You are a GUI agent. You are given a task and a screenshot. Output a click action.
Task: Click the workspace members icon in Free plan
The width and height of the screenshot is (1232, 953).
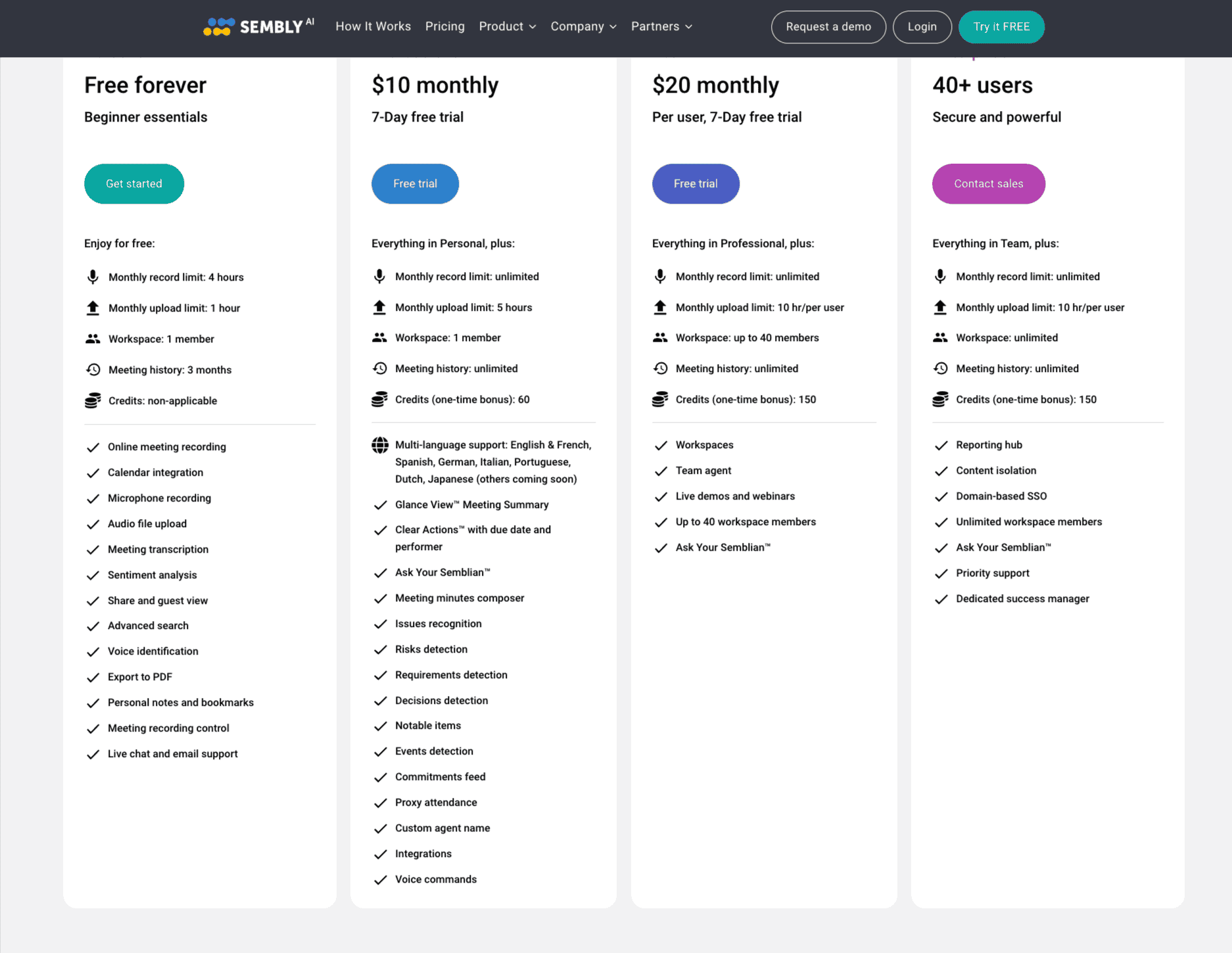pos(93,338)
